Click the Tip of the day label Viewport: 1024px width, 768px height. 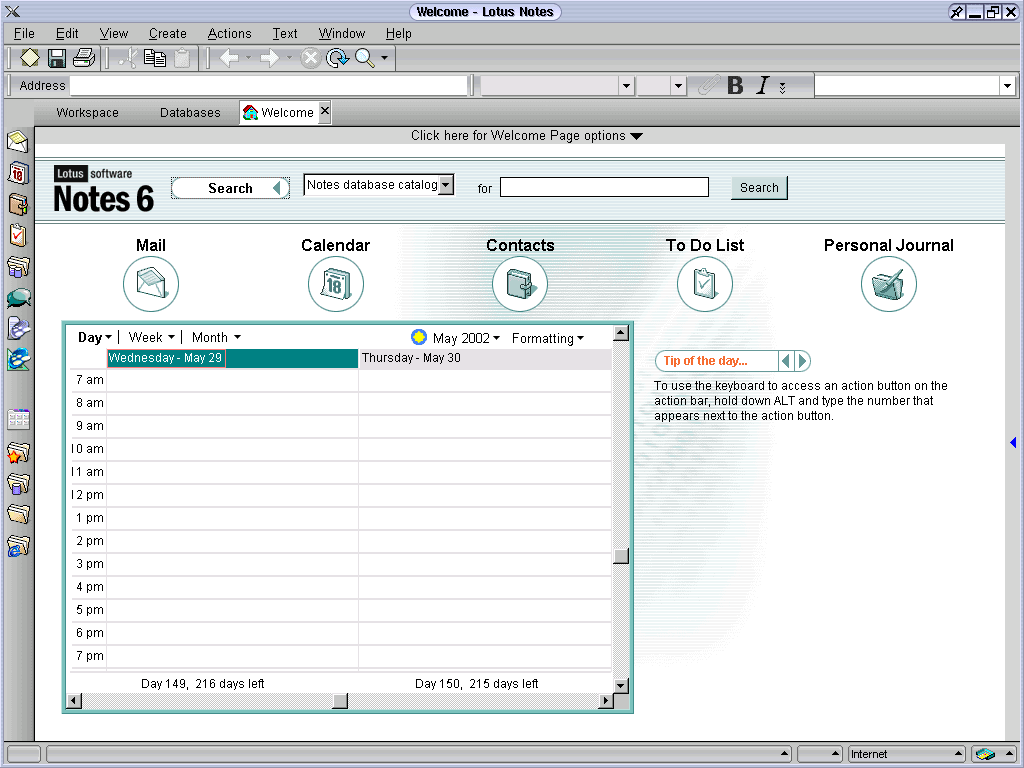705,360
